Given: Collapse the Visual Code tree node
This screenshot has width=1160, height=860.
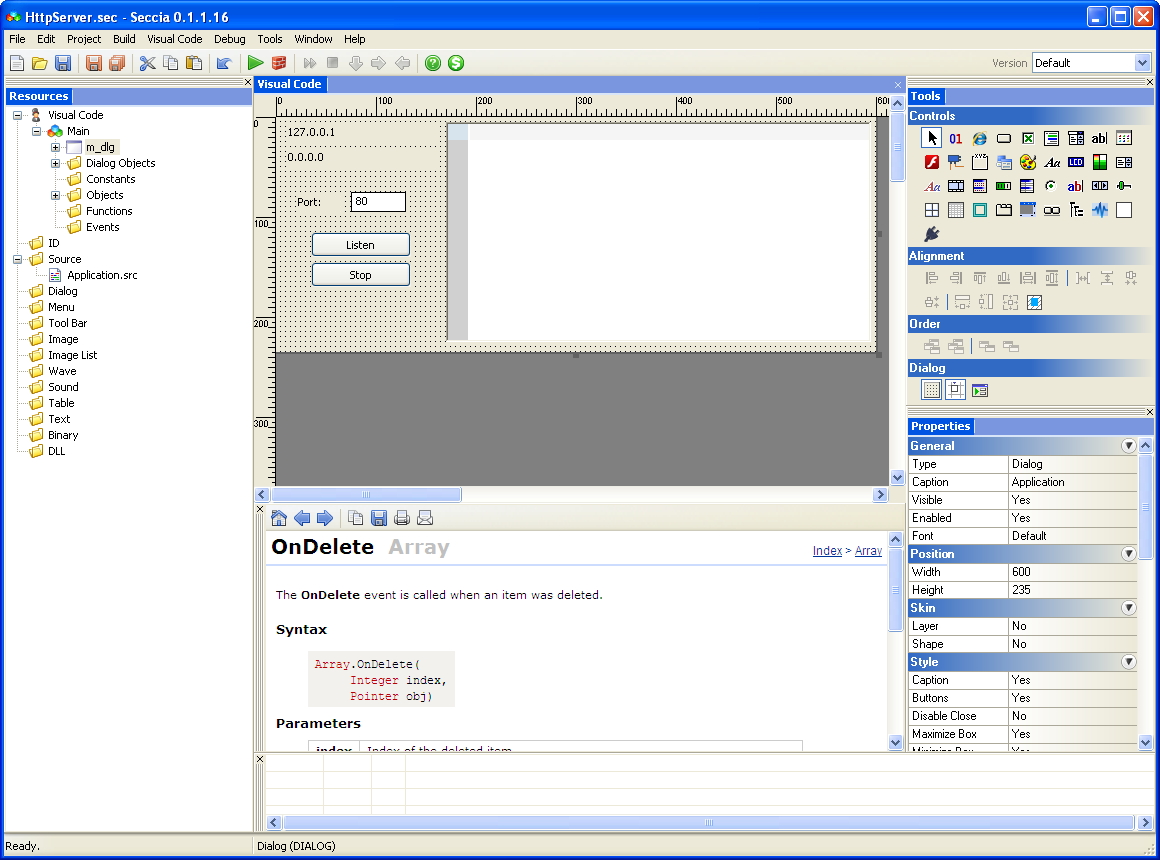Looking at the screenshot, I should point(18,115).
